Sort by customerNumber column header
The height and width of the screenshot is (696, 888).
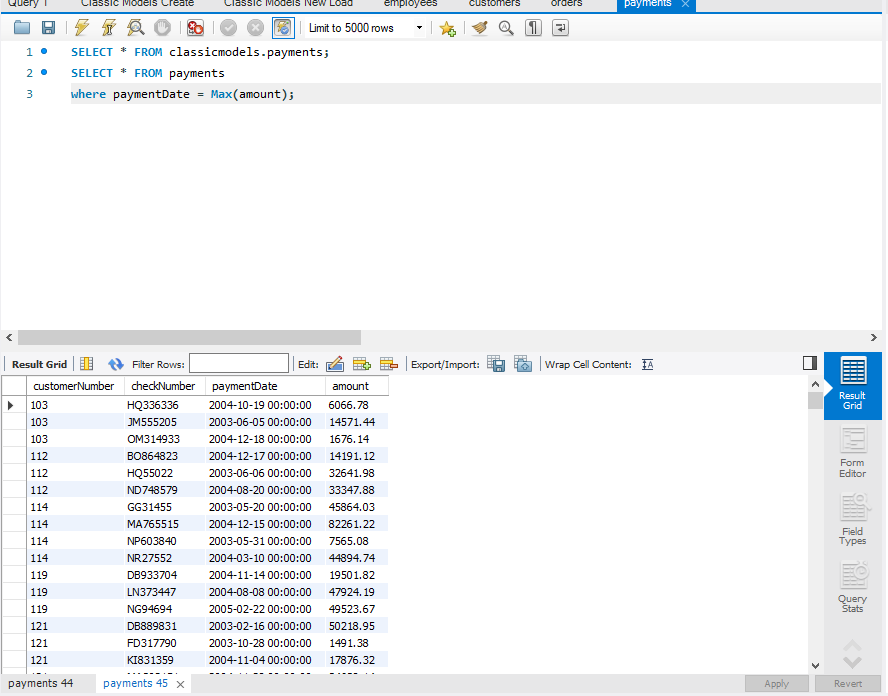pyautogui.click(x=75, y=386)
